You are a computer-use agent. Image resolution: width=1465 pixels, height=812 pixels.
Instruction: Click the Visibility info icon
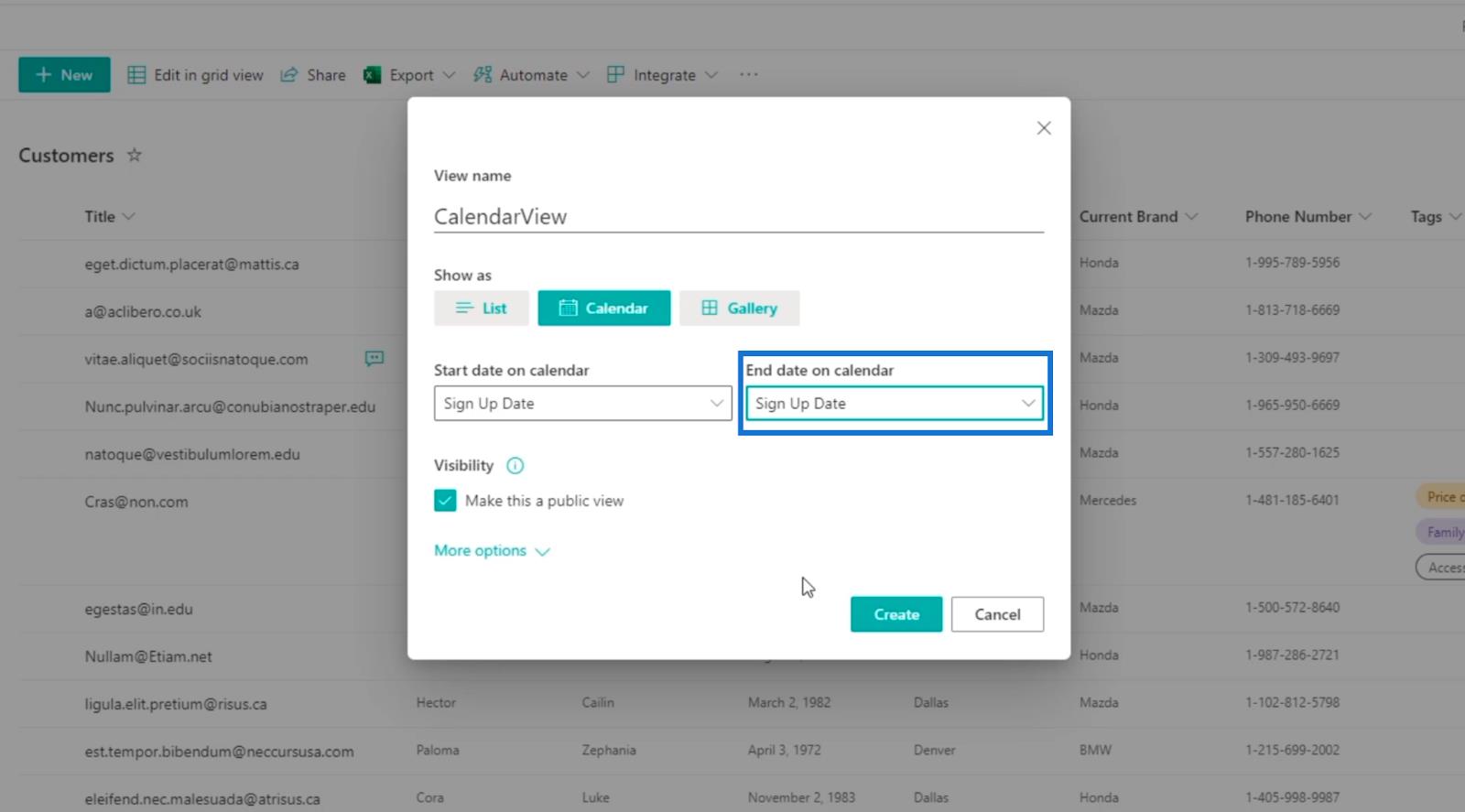[x=515, y=466]
